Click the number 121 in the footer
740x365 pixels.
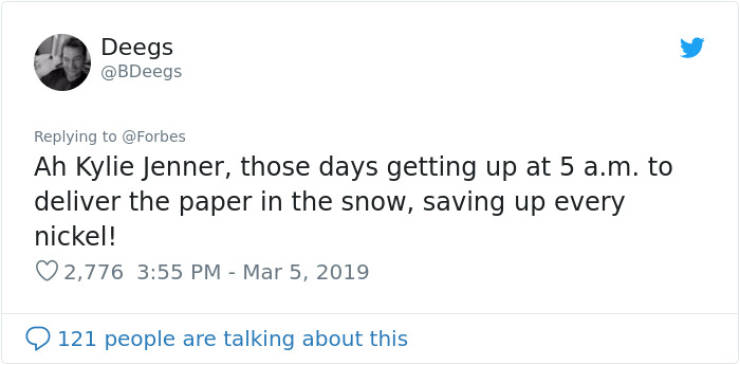coord(77,339)
